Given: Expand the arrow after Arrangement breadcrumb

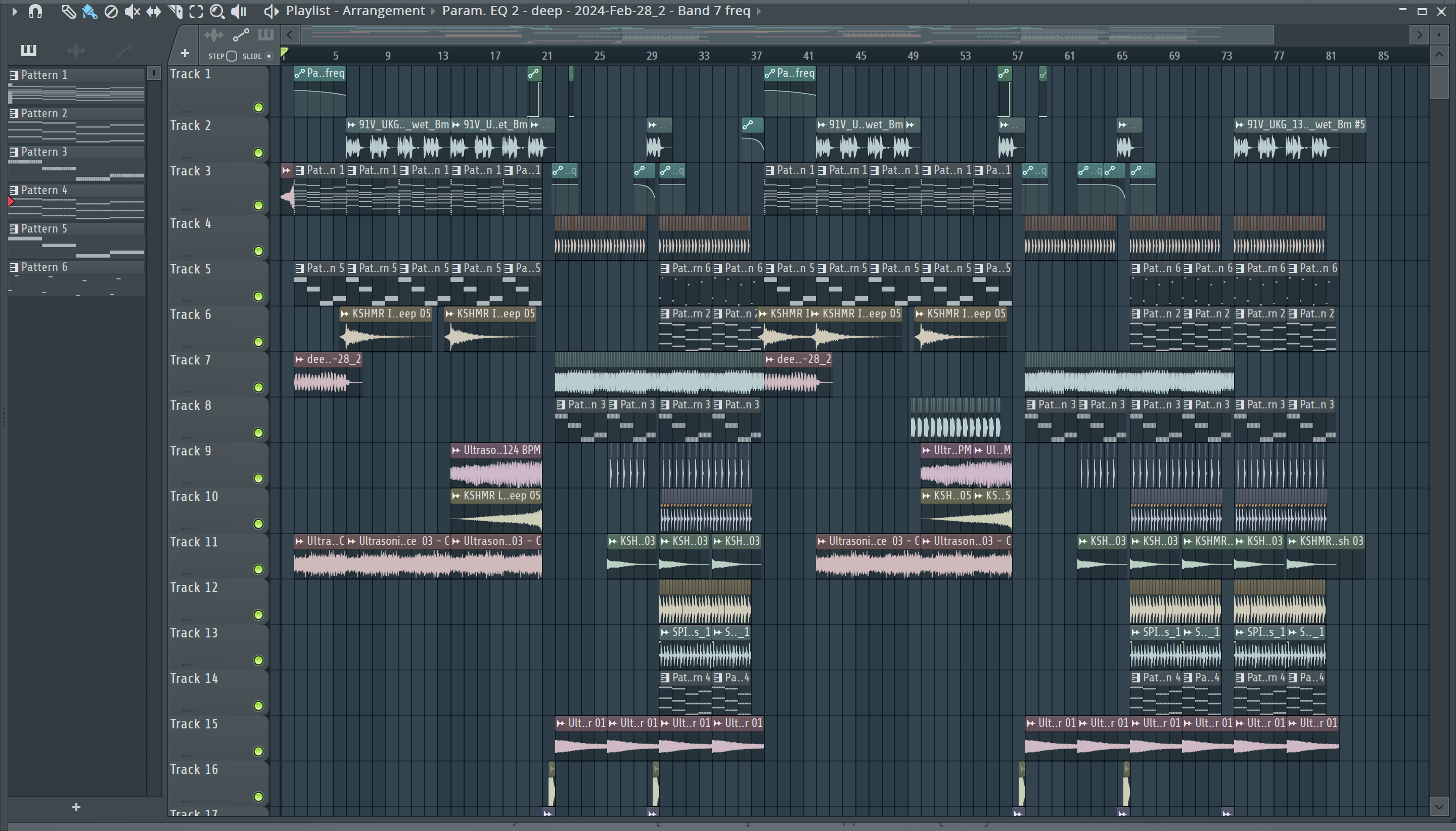Looking at the screenshot, I should click(x=433, y=11).
